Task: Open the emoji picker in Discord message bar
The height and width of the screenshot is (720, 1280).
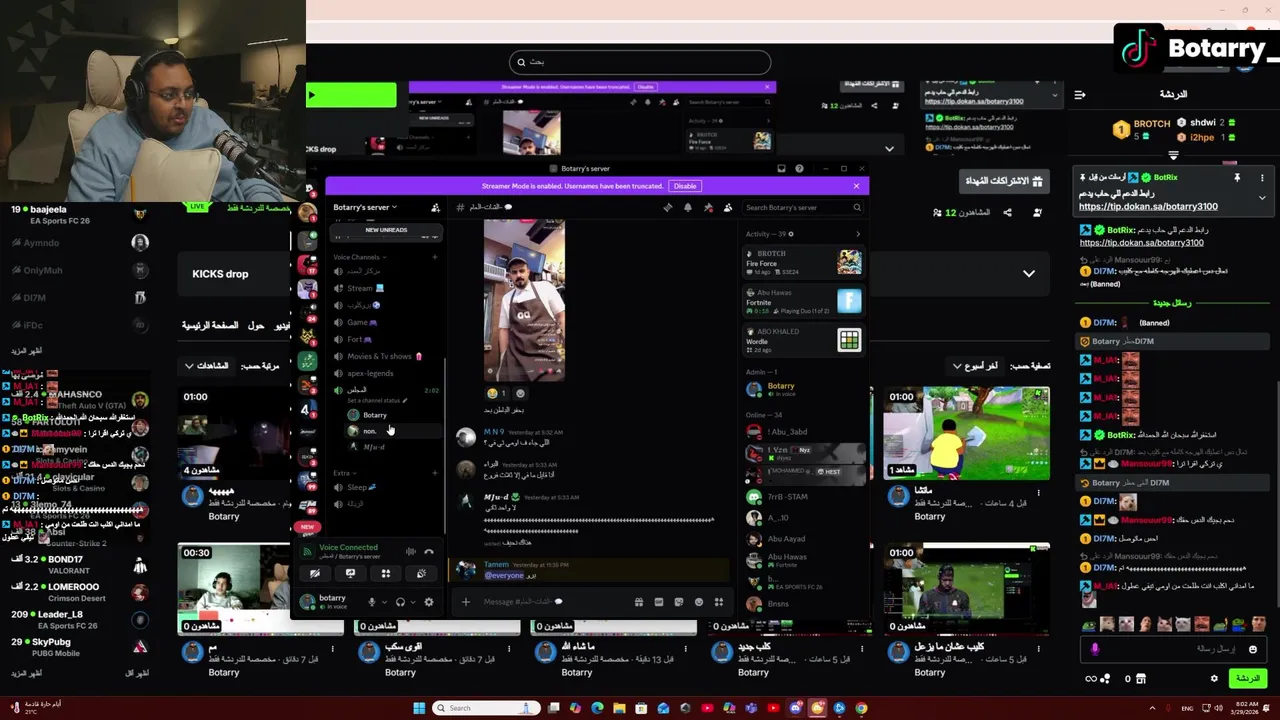Action: (699, 602)
